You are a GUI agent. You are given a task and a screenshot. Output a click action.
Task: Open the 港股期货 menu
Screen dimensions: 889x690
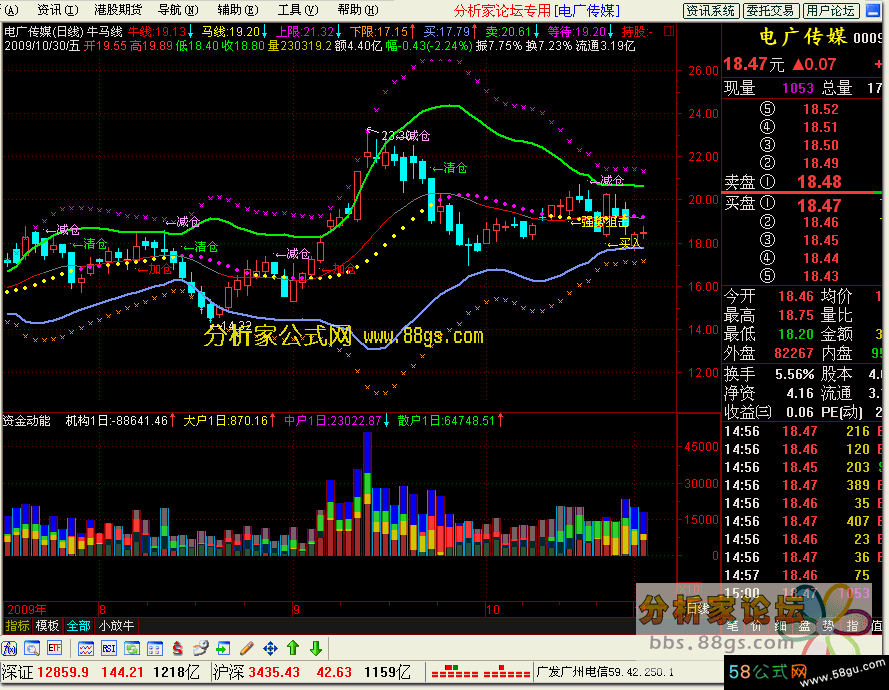(118, 10)
